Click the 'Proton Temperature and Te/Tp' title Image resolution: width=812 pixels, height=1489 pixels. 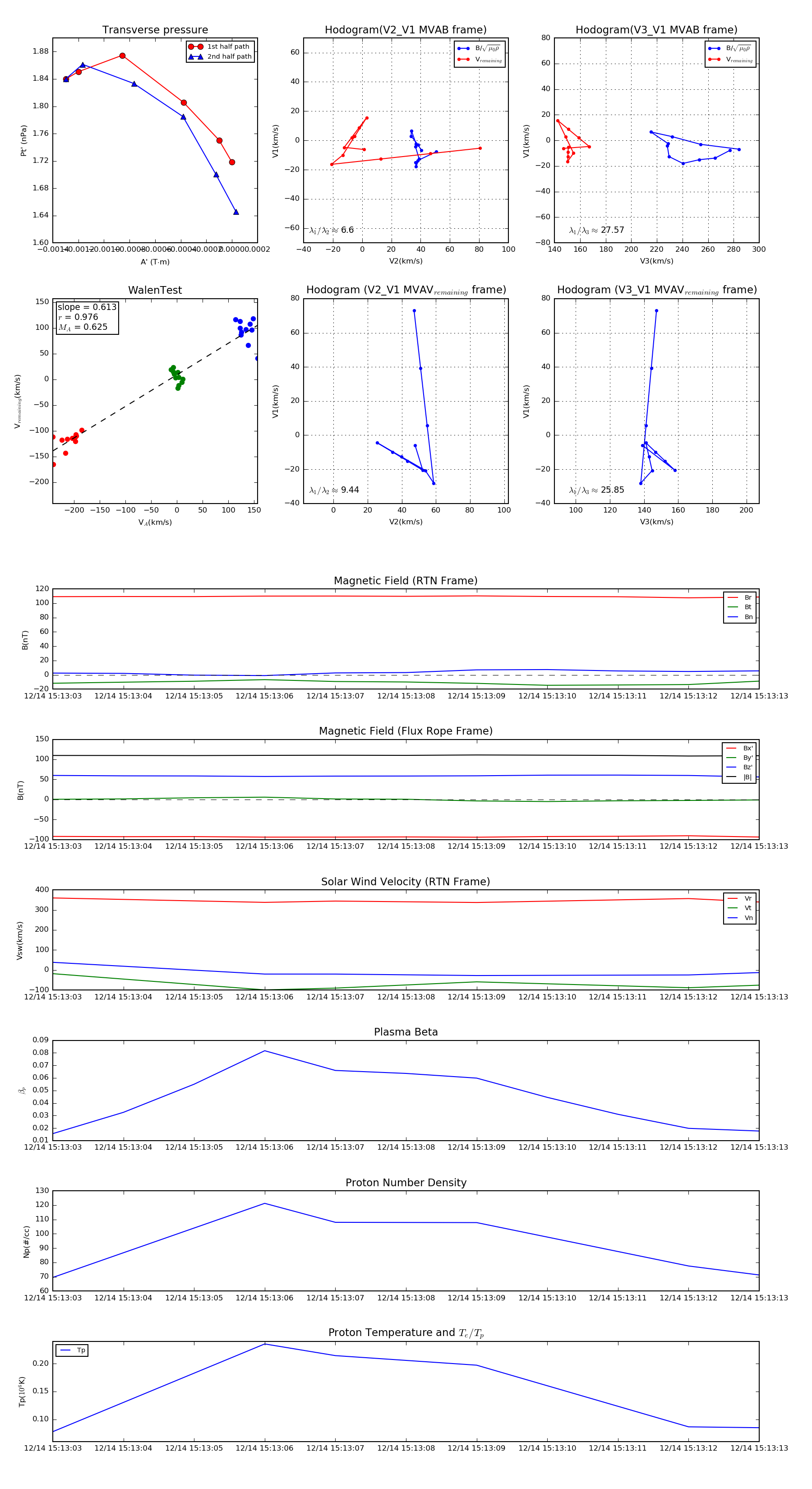click(x=406, y=1333)
